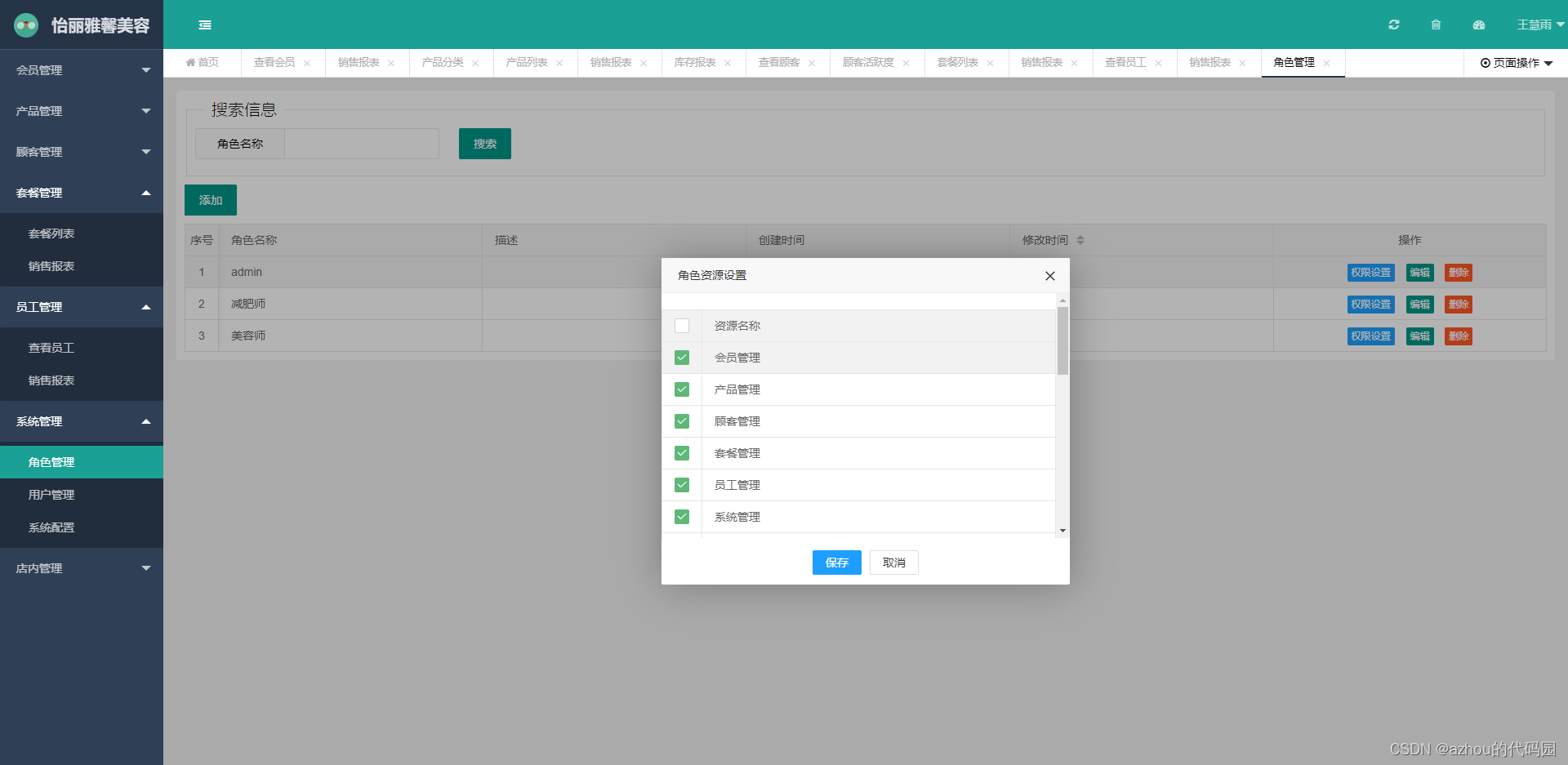The height and width of the screenshot is (765, 1568).
Task: Click the 修改时间 column sort icon
Action: (x=1080, y=240)
